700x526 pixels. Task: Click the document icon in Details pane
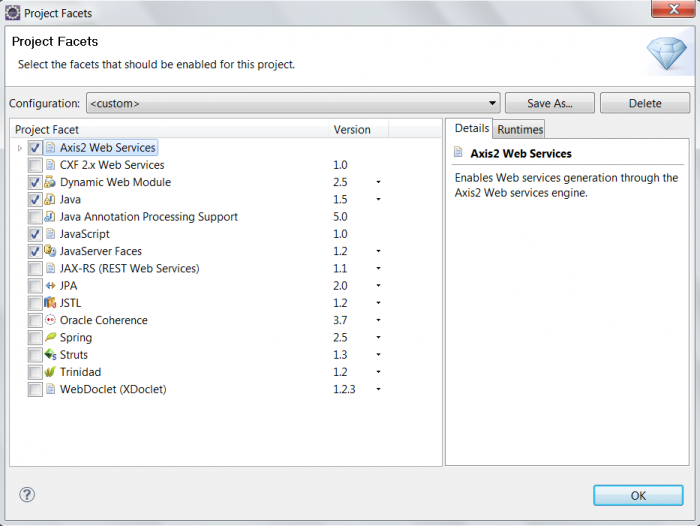click(458, 152)
